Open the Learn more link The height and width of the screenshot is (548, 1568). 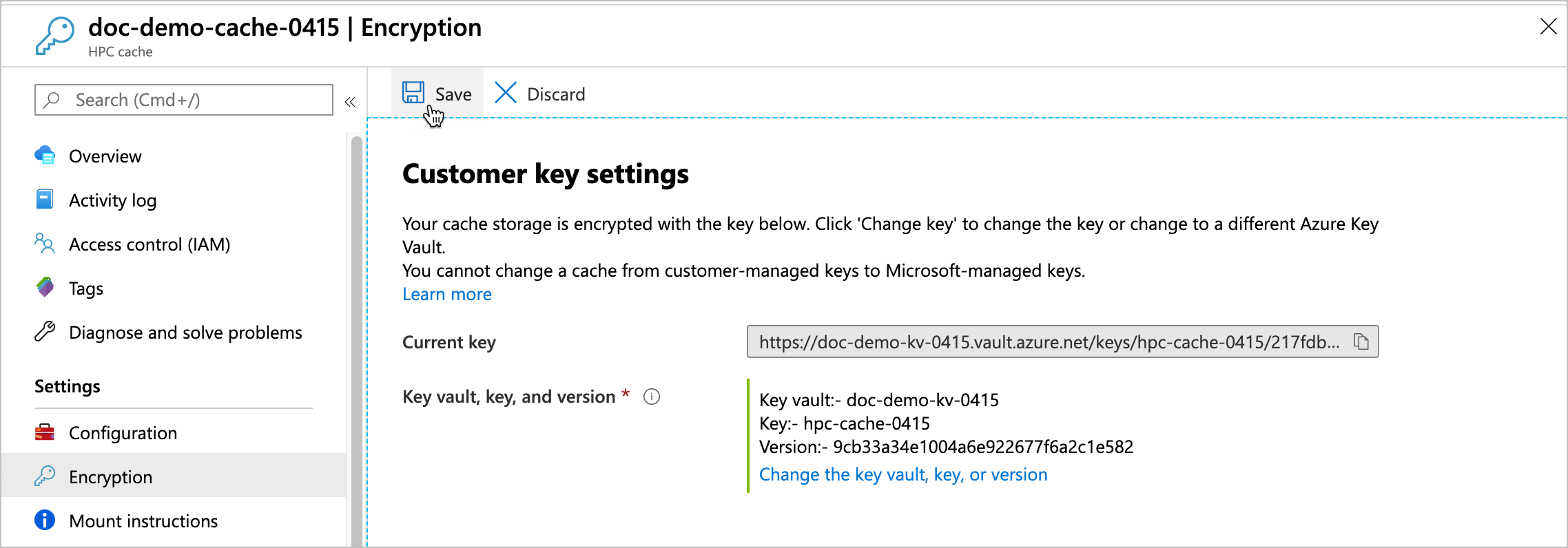point(446,294)
